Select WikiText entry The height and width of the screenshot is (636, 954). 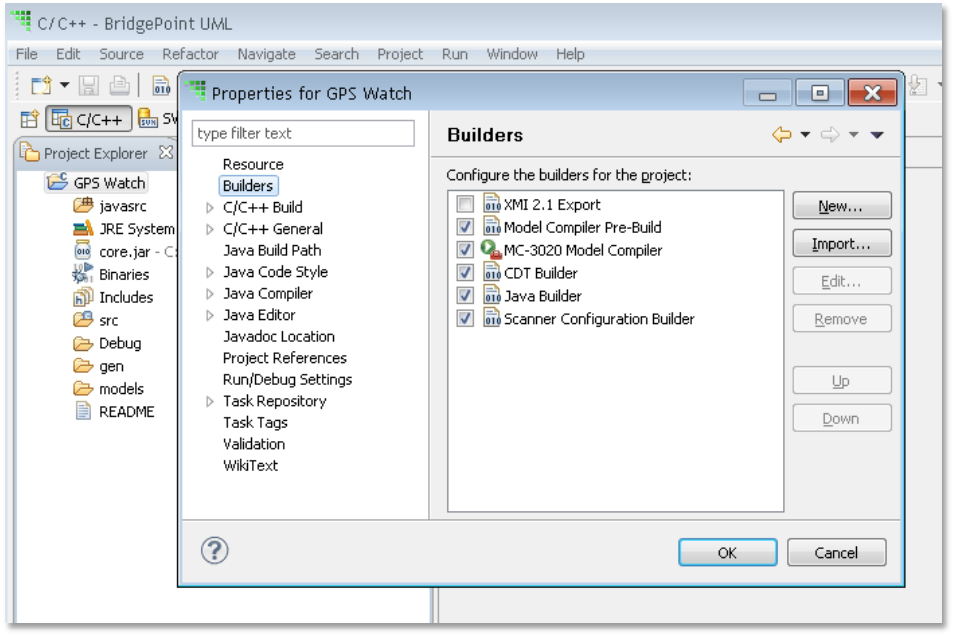(x=250, y=466)
